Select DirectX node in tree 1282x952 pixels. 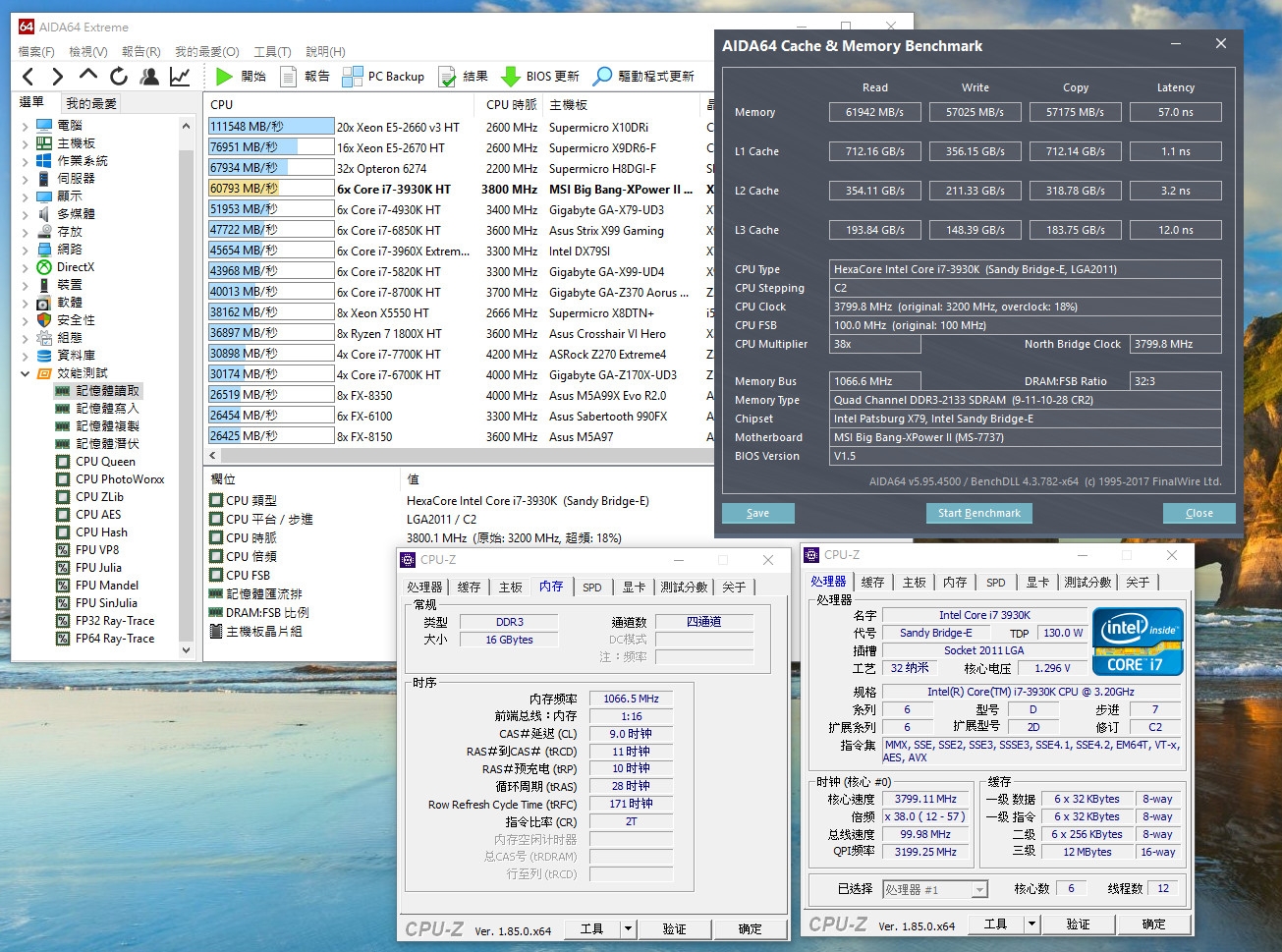point(65,267)
